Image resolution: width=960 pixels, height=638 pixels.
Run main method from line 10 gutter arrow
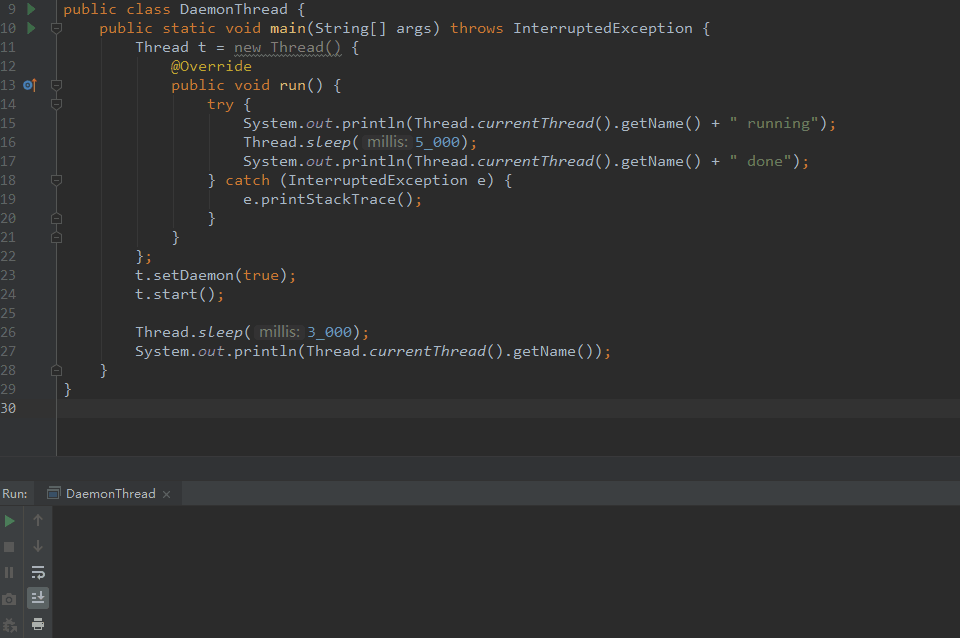[31, 28]
